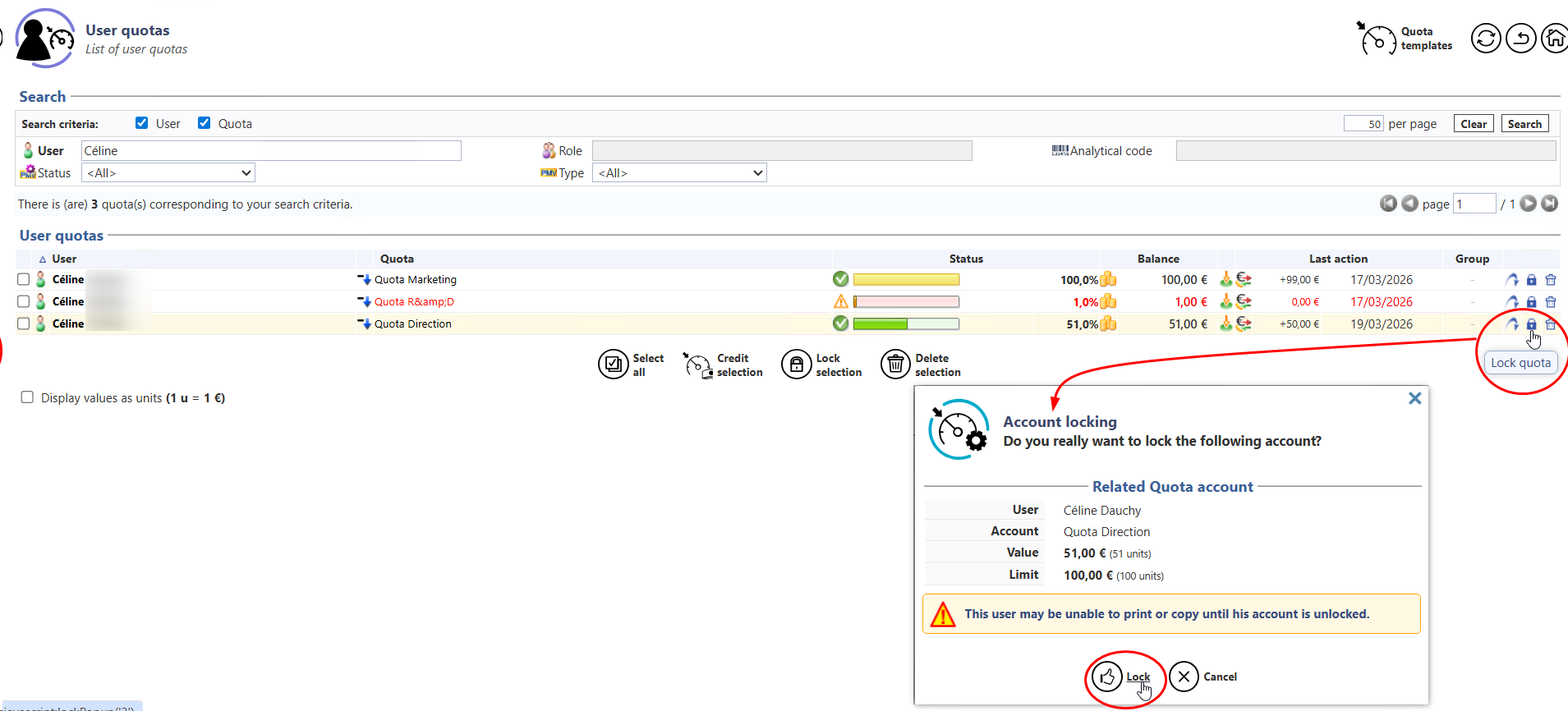Image resolution: width=1568 pixels, height=711 pixels.
Task: Open Quota templates
Action: click(1405, 39)
